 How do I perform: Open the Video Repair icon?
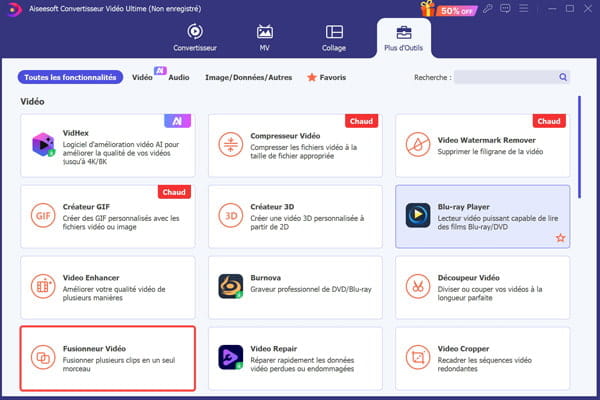click(x=231, y=357)
